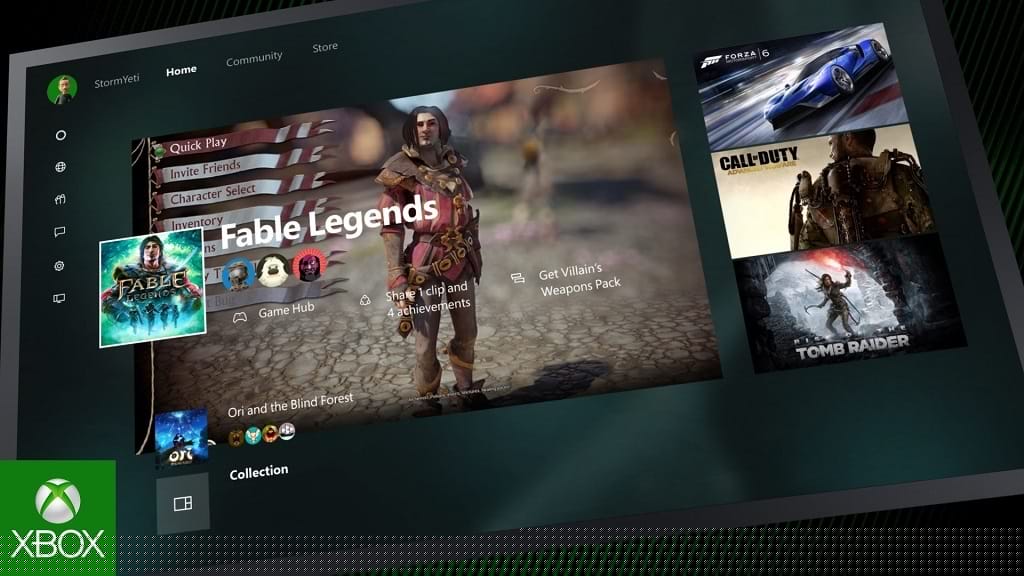Open the messages chat bubble icon

coord(60,232)
